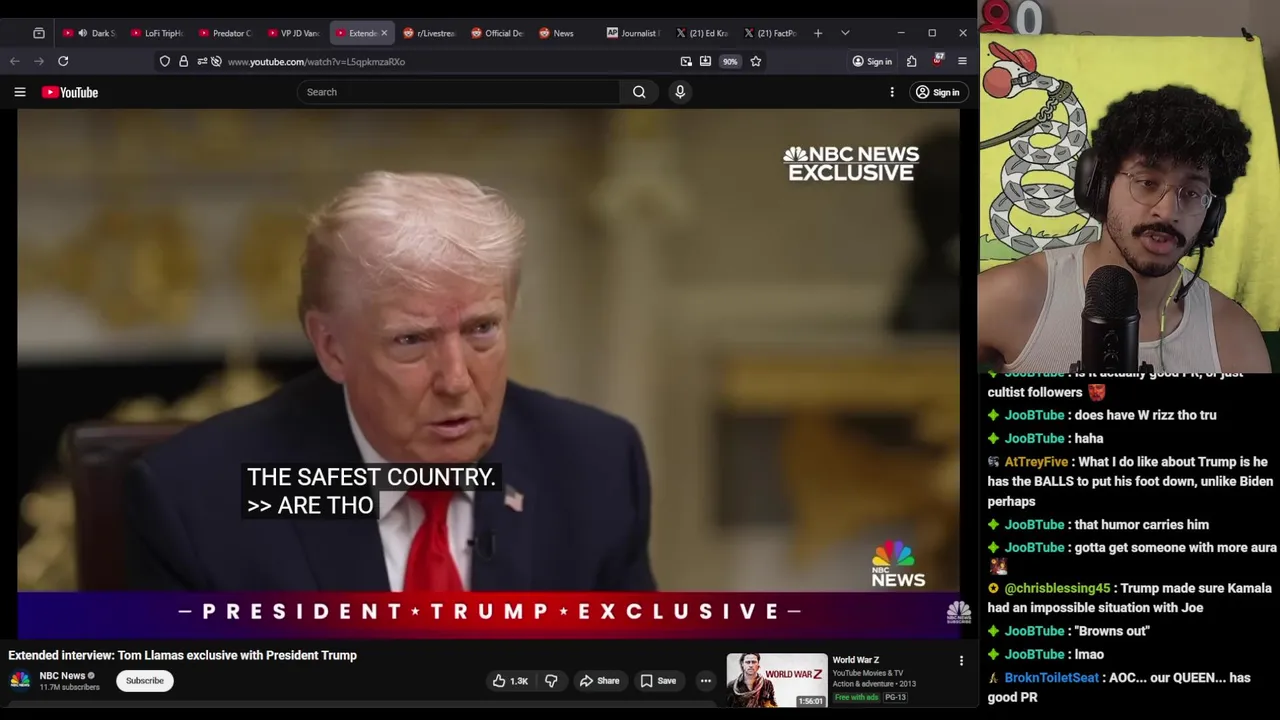Switch to the LoFi TripHop tab

click(156, 33)
